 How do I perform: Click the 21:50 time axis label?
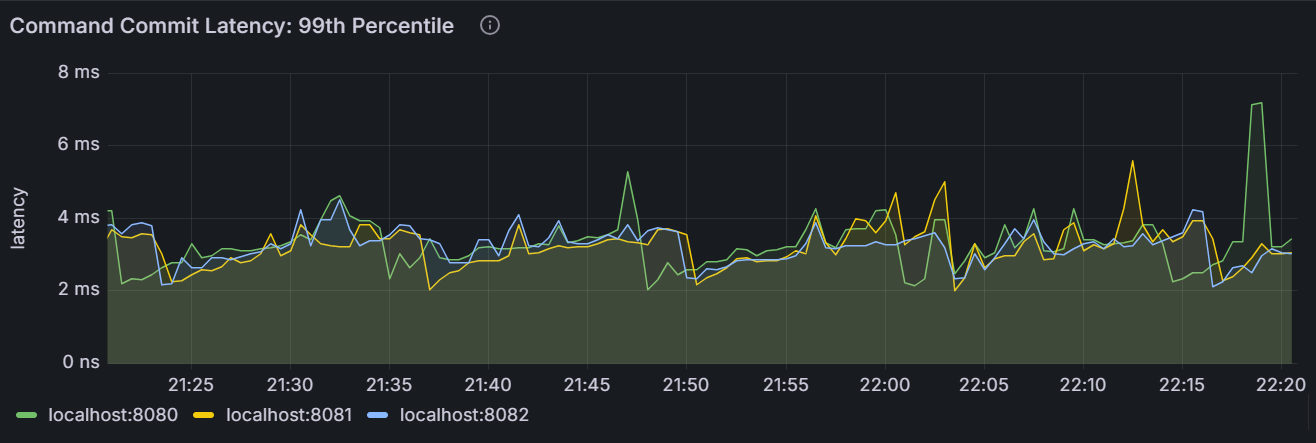click(x=686, y=385)
